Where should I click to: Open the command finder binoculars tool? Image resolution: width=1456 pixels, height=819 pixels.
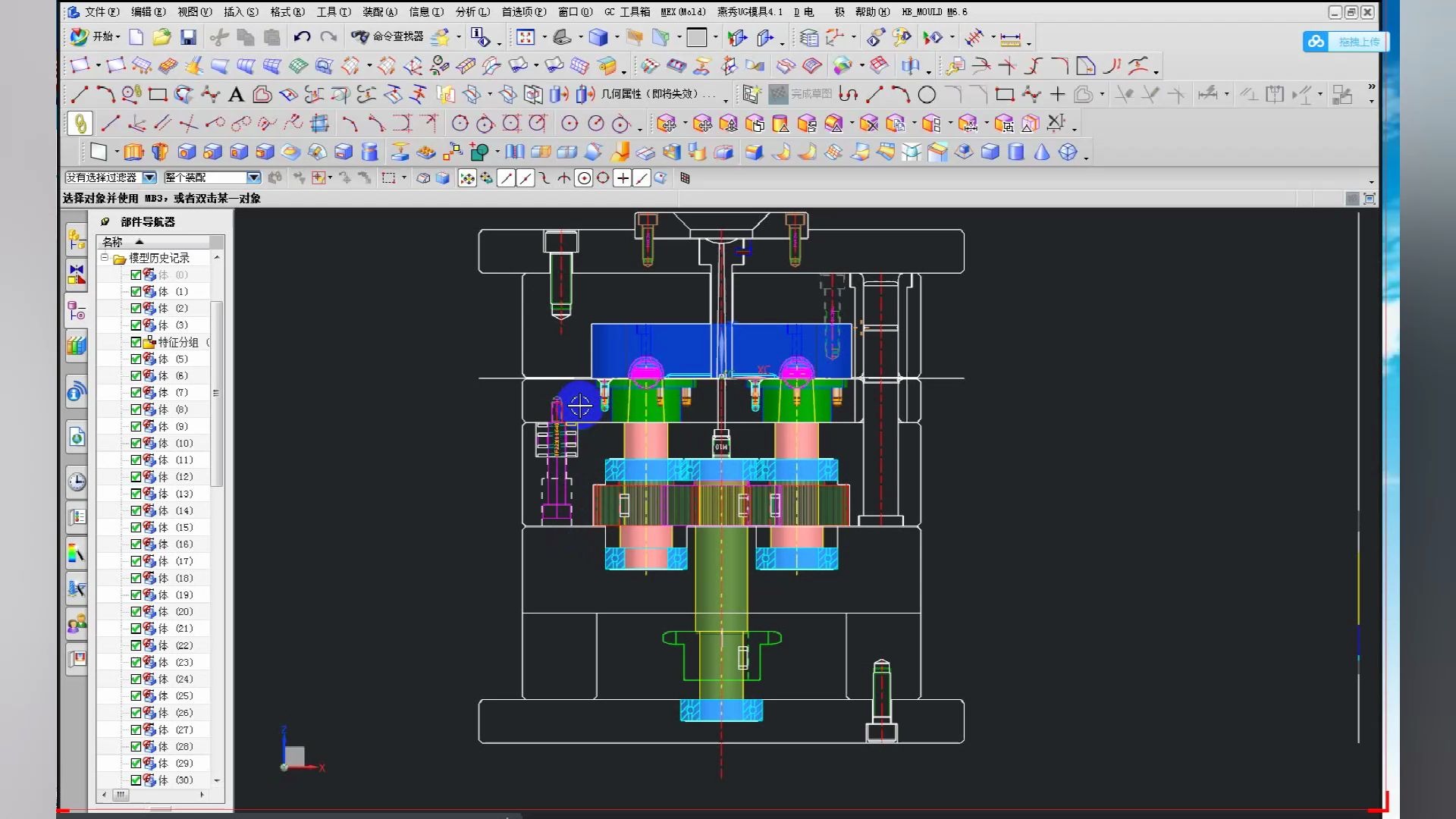coord(359,37)
